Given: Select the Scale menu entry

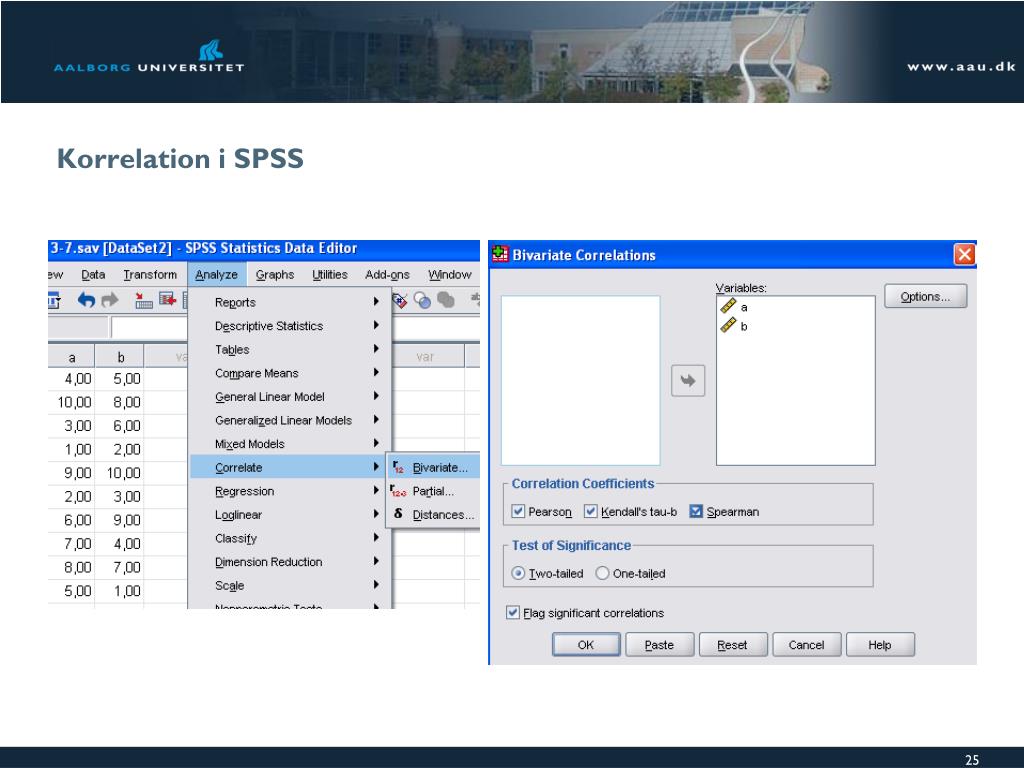Looking at the screenshot, I should (x=288, y=585).
